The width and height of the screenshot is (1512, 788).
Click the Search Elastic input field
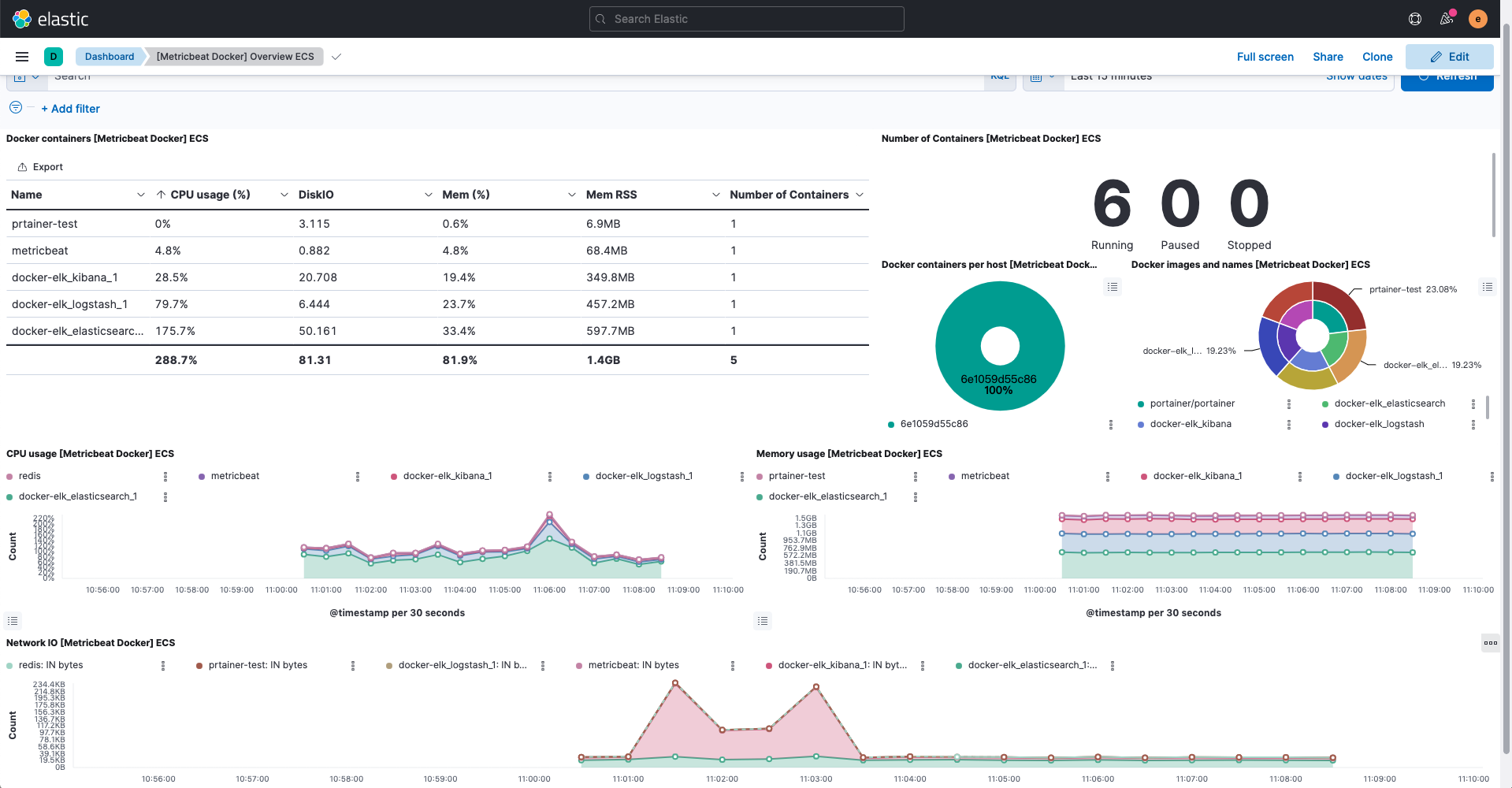(746, 19)
